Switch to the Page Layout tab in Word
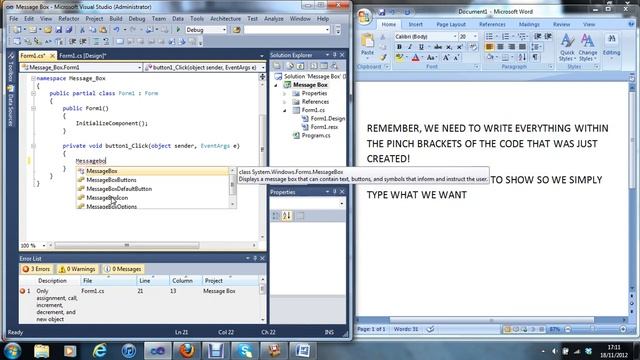 pyautogui.click(x=451, y=24)
